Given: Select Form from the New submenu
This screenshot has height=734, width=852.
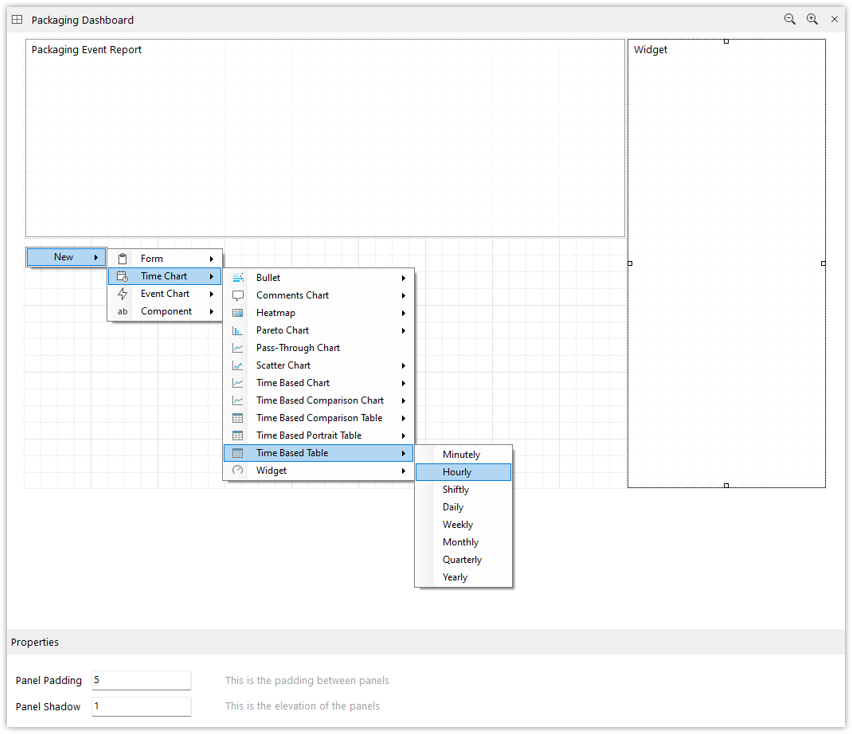Looking at the screenshot, I should [165, 259].
